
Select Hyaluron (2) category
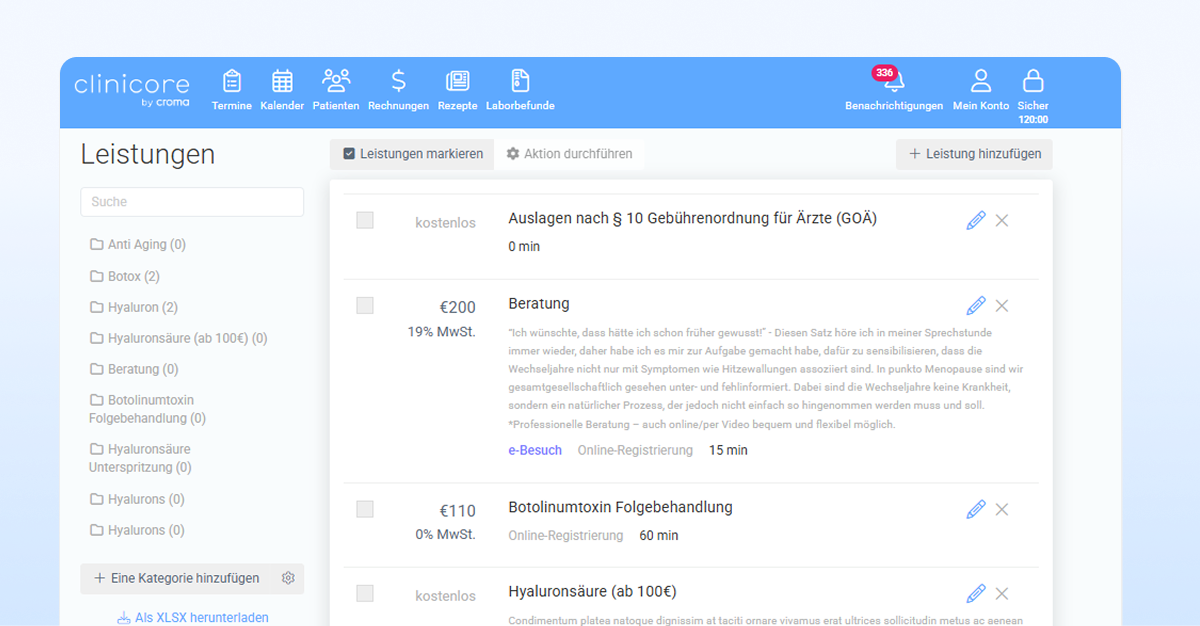pyautogui.click(x=134, y=307)
